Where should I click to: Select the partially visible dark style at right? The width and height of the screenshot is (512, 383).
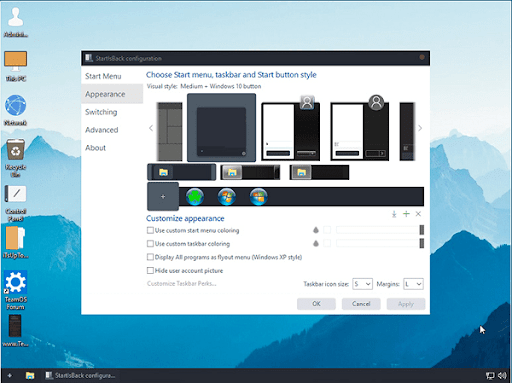[407, 132]
